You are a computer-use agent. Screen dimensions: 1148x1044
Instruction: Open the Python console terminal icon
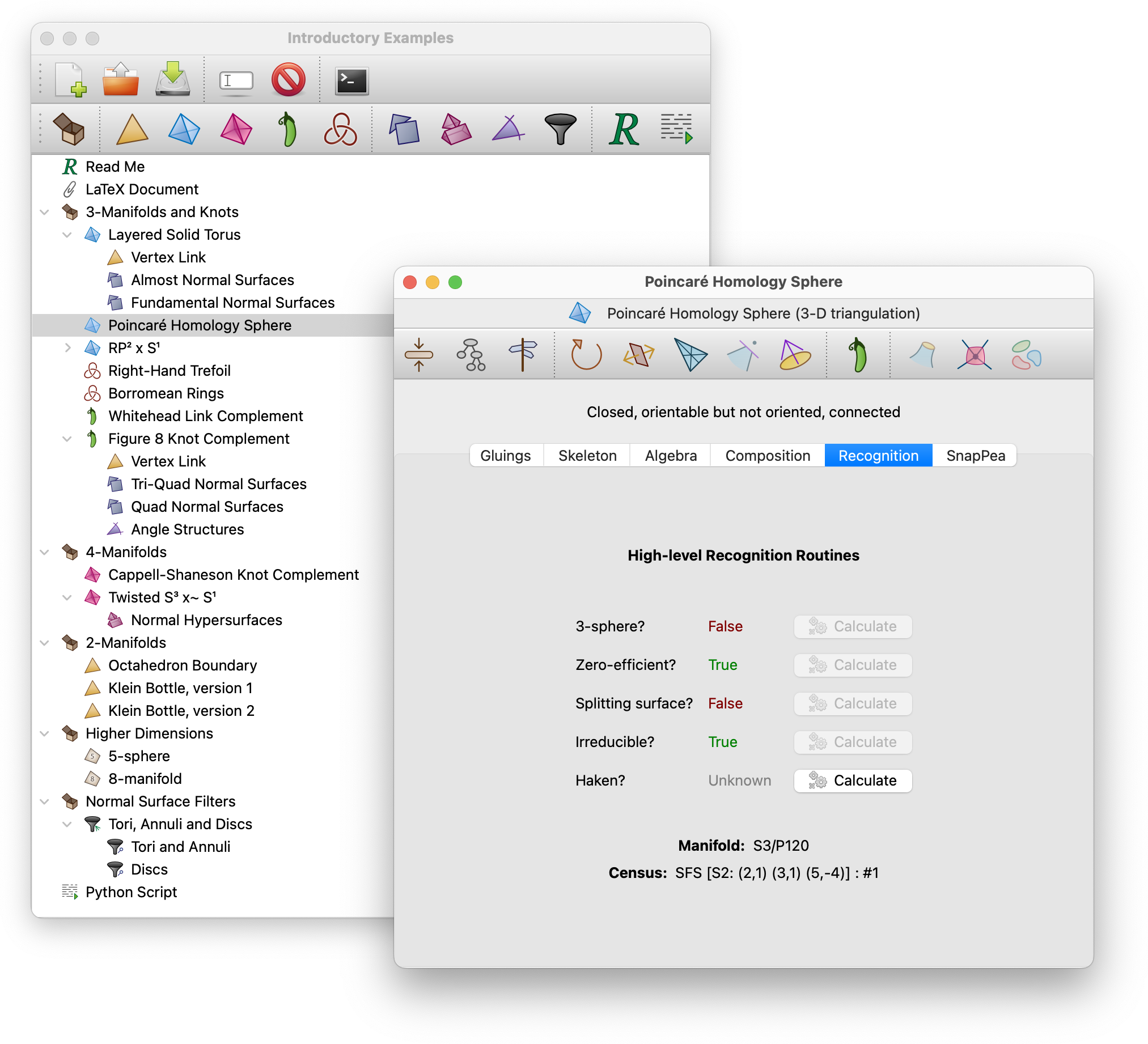point(351,80)
